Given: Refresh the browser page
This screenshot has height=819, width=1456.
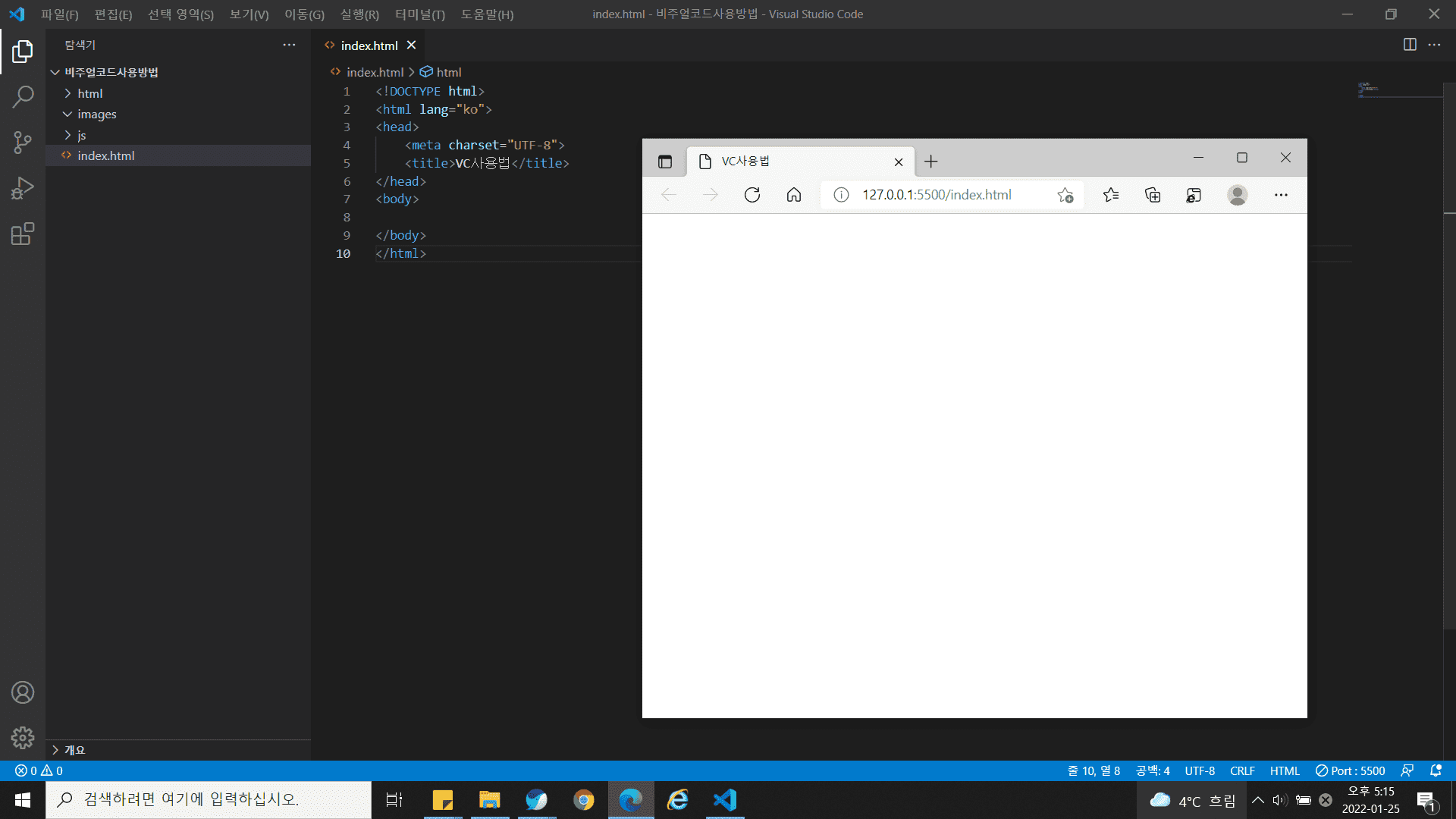Looking at the screenshot, I should pyautogui.click(x=752, y=195).
